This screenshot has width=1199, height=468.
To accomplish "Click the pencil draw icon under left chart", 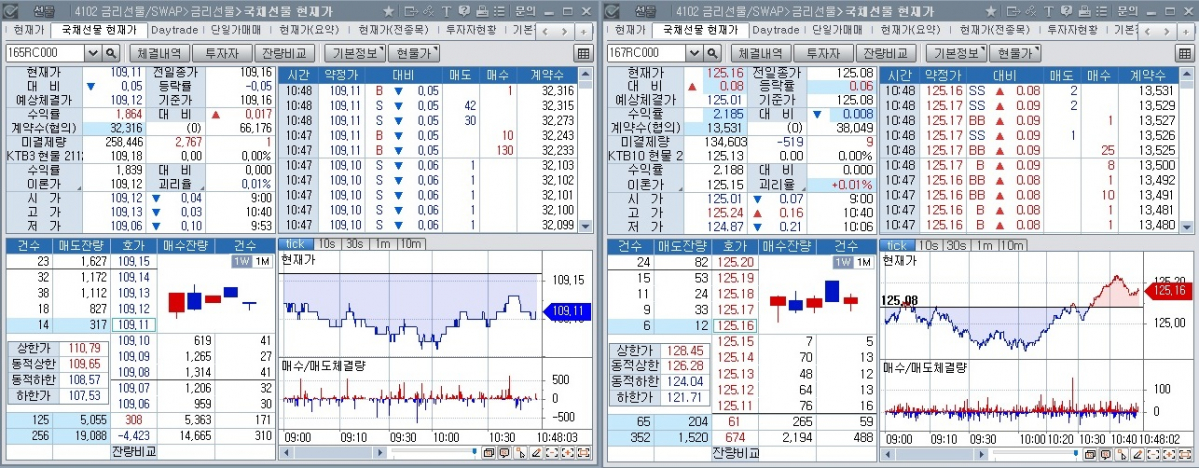I will coord(536,453).
